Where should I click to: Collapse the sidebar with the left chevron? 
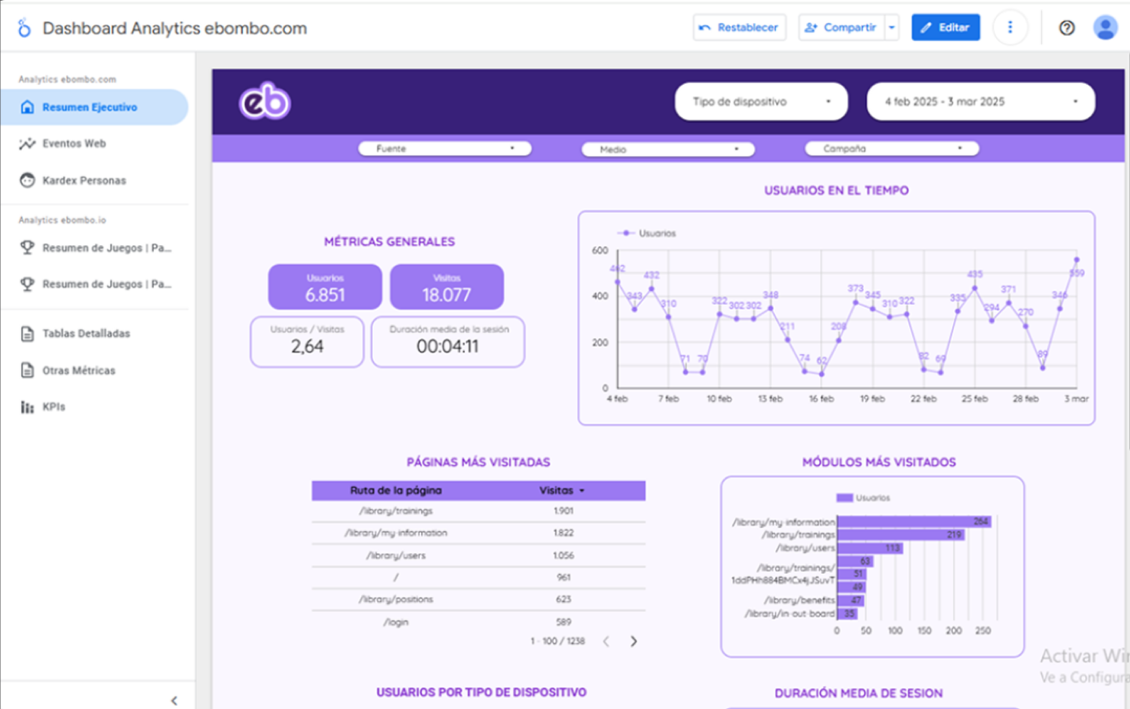[174, 701]
